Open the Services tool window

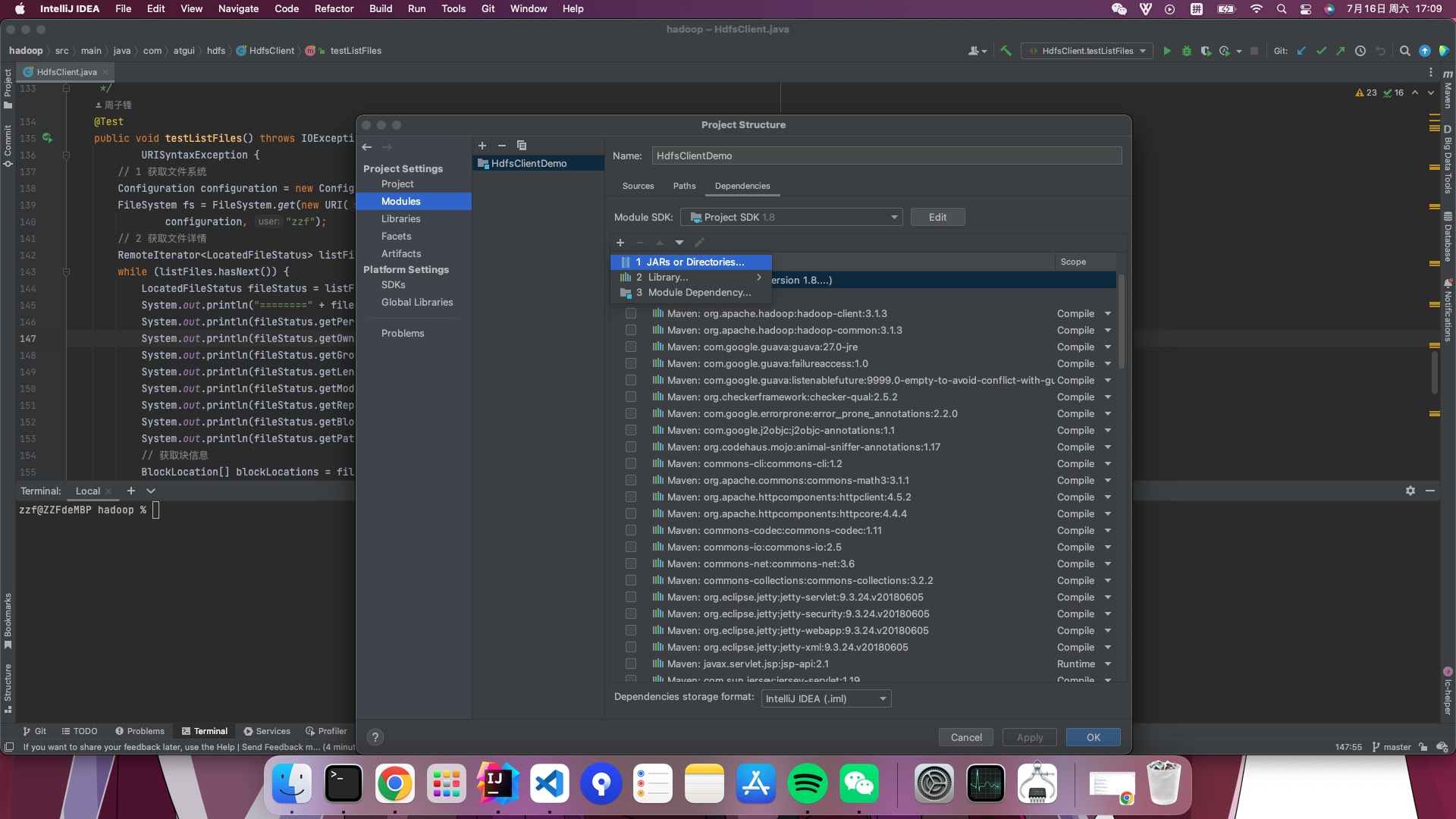point(267,731)
